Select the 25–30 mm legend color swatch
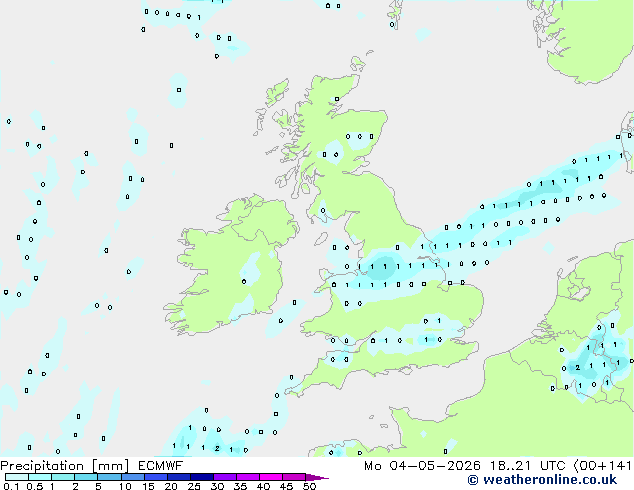The width and height of the screenshot is (634, 490). click(202, 477)
